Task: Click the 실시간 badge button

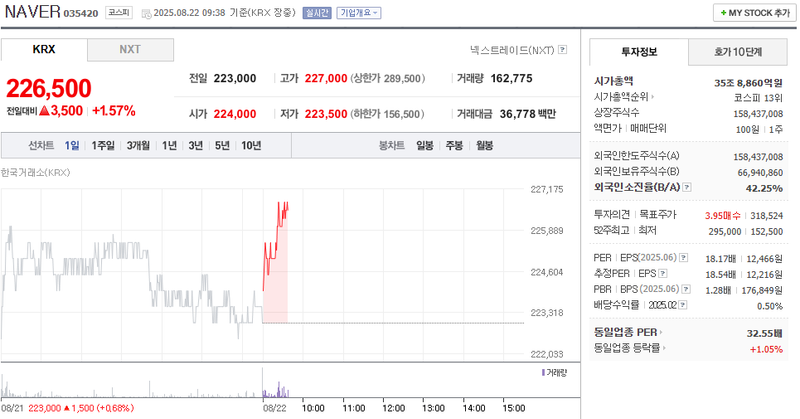Action: coord(317,13)
